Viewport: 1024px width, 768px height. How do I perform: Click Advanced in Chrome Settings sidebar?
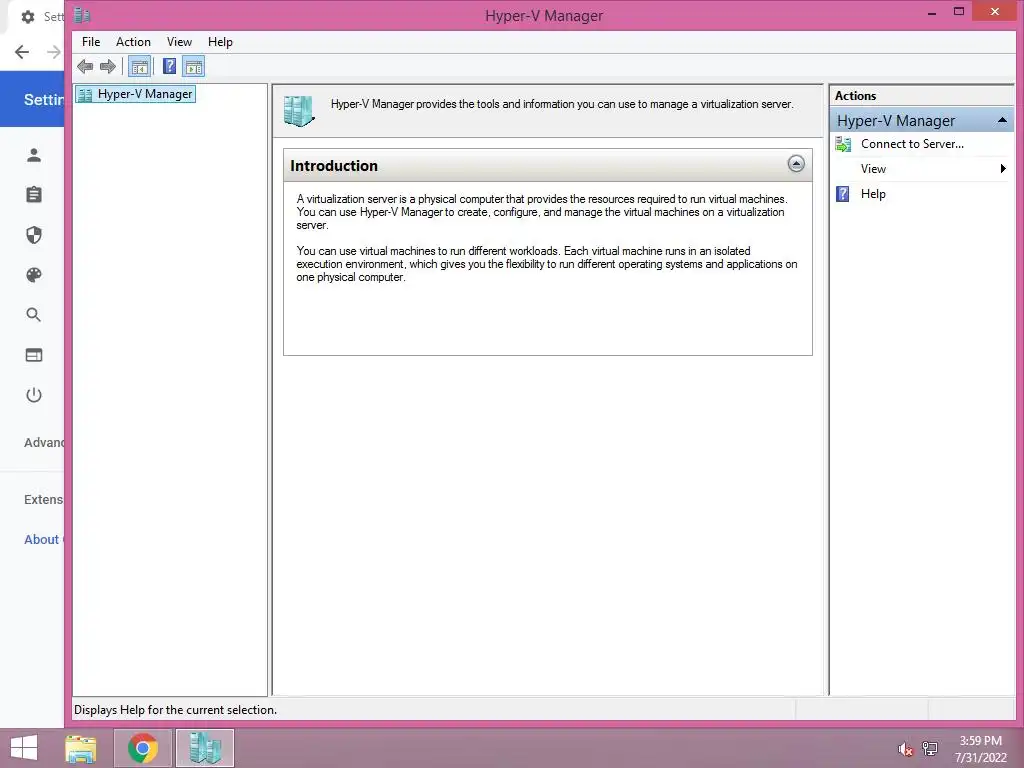(x=44, y=443)
